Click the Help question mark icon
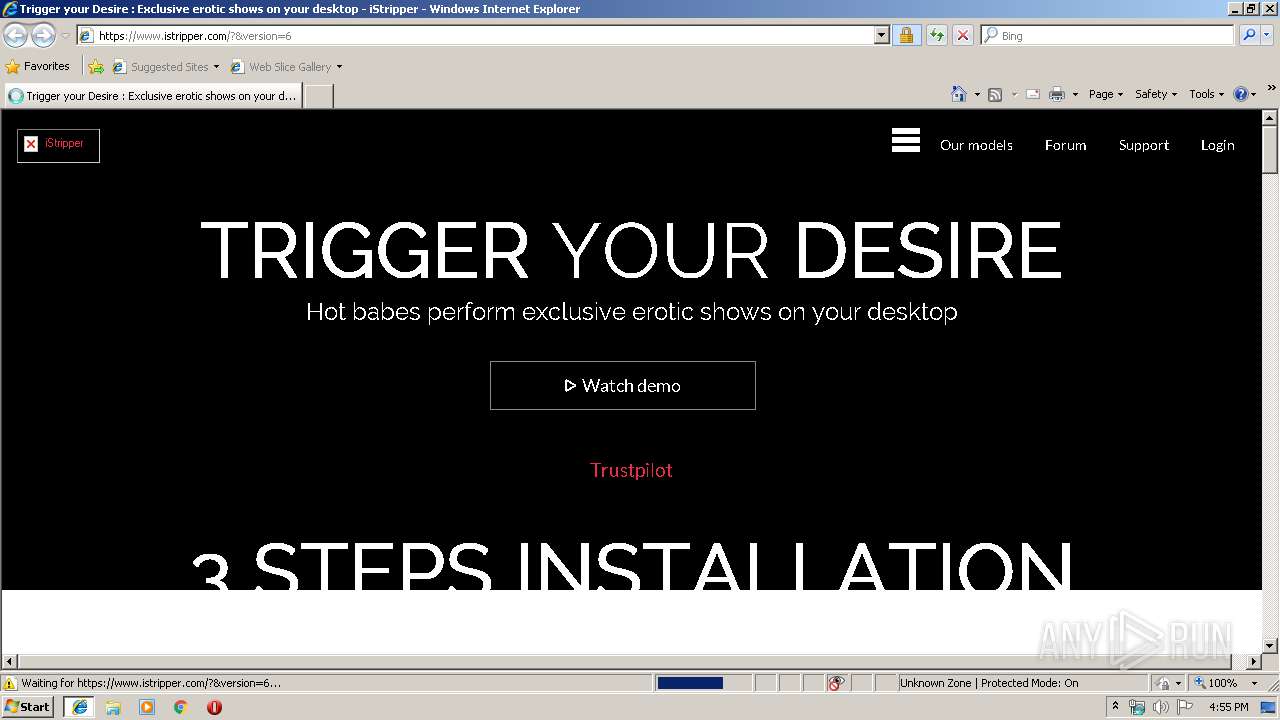 tap(1241, 94)
